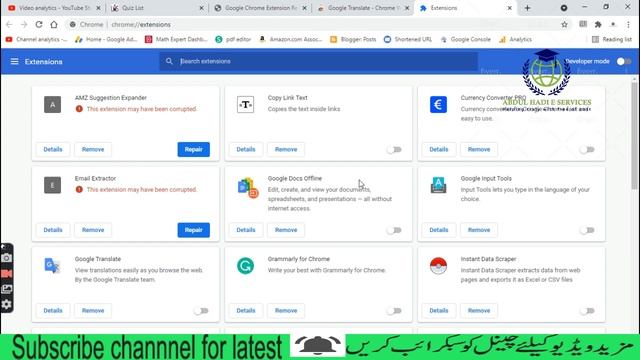Enable the Instant Data Scraper extension

587,311
